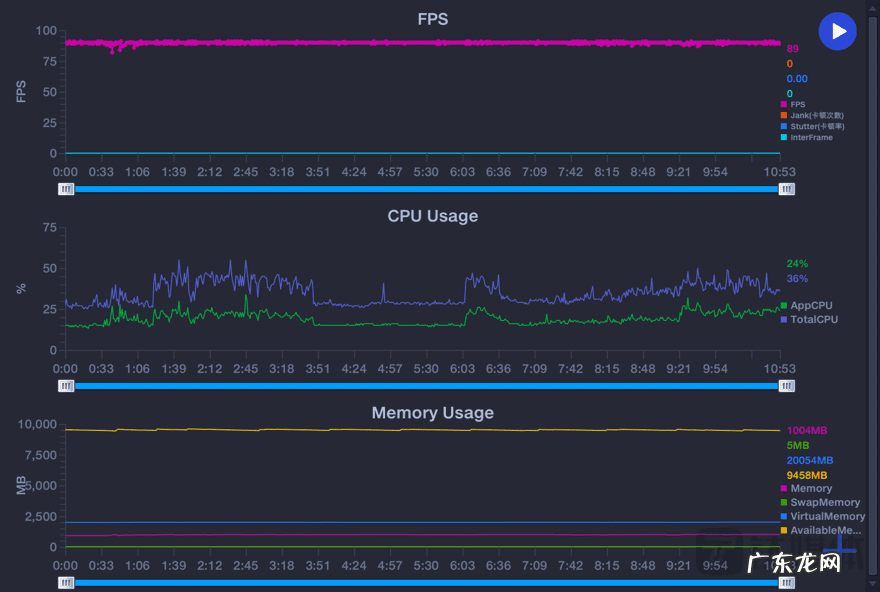
Task: Toggle VirtualMemory legend entry
Action: tap(823, 516)
